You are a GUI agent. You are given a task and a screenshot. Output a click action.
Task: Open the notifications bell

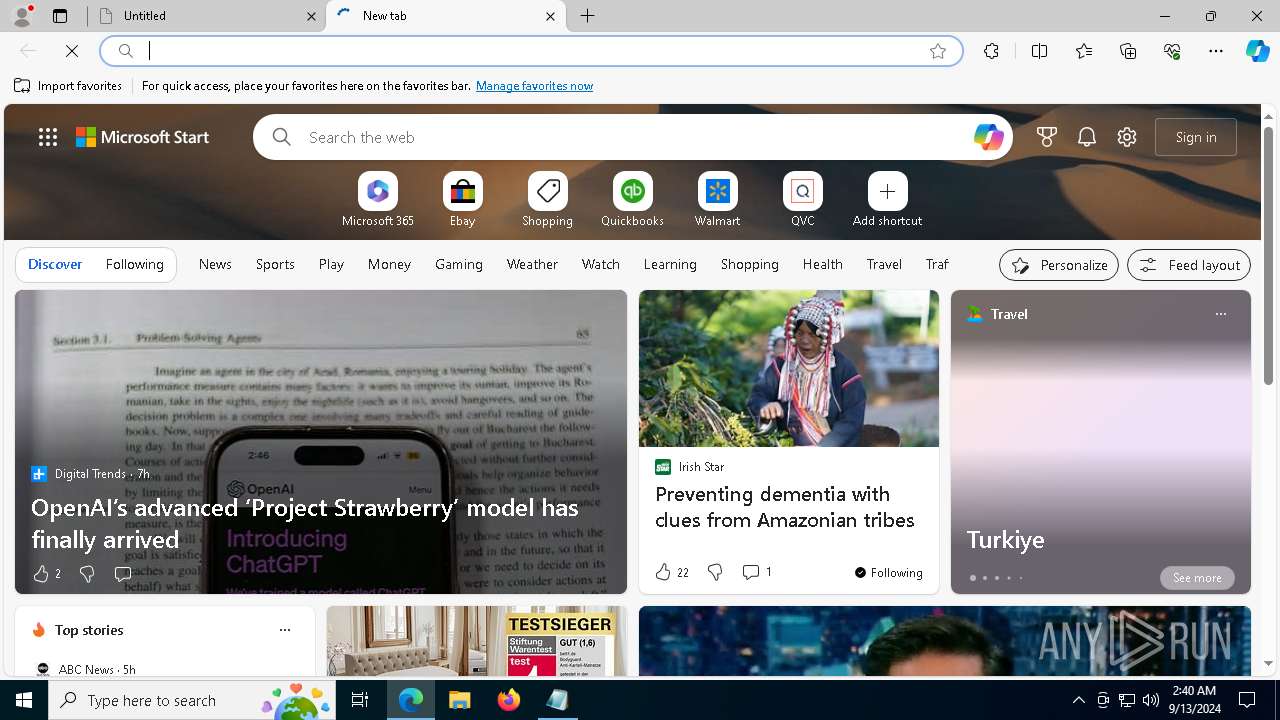pyautogui.click(x=1087, y=137)
